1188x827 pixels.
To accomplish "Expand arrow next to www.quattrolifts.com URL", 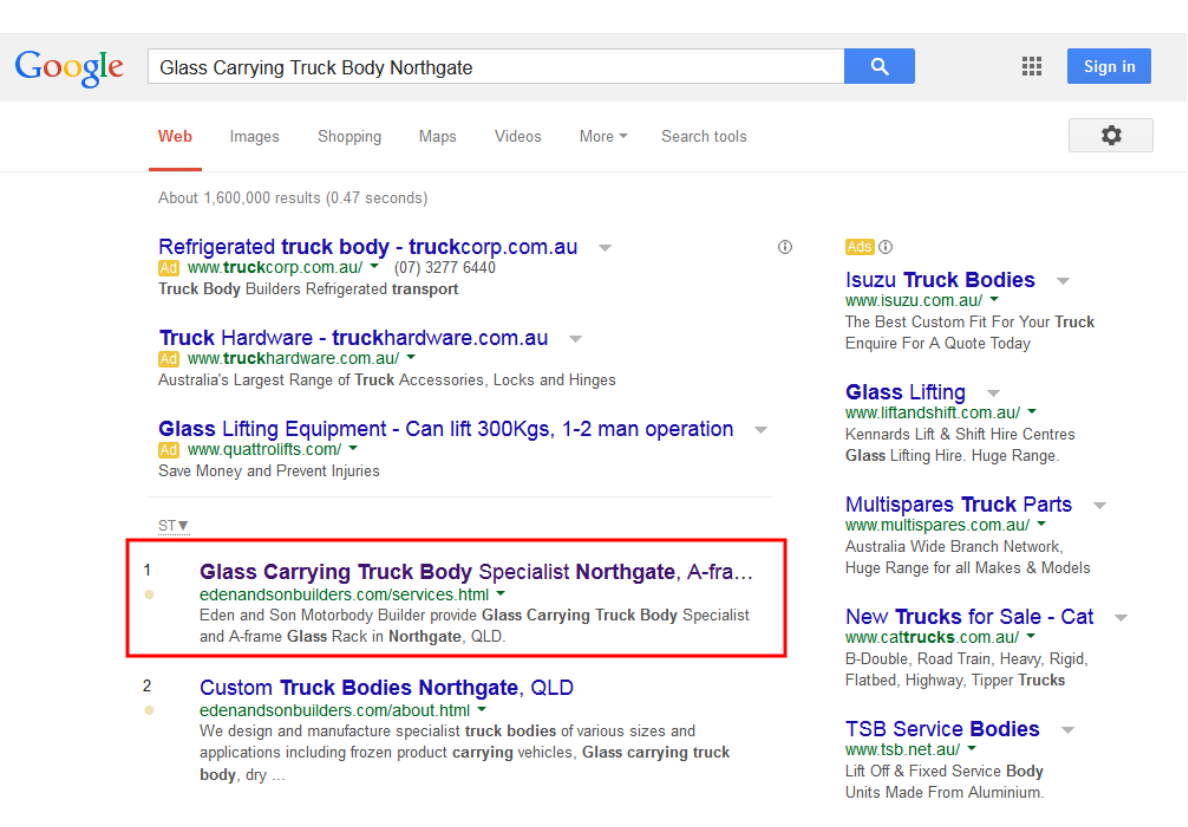I will click(353, 448).
